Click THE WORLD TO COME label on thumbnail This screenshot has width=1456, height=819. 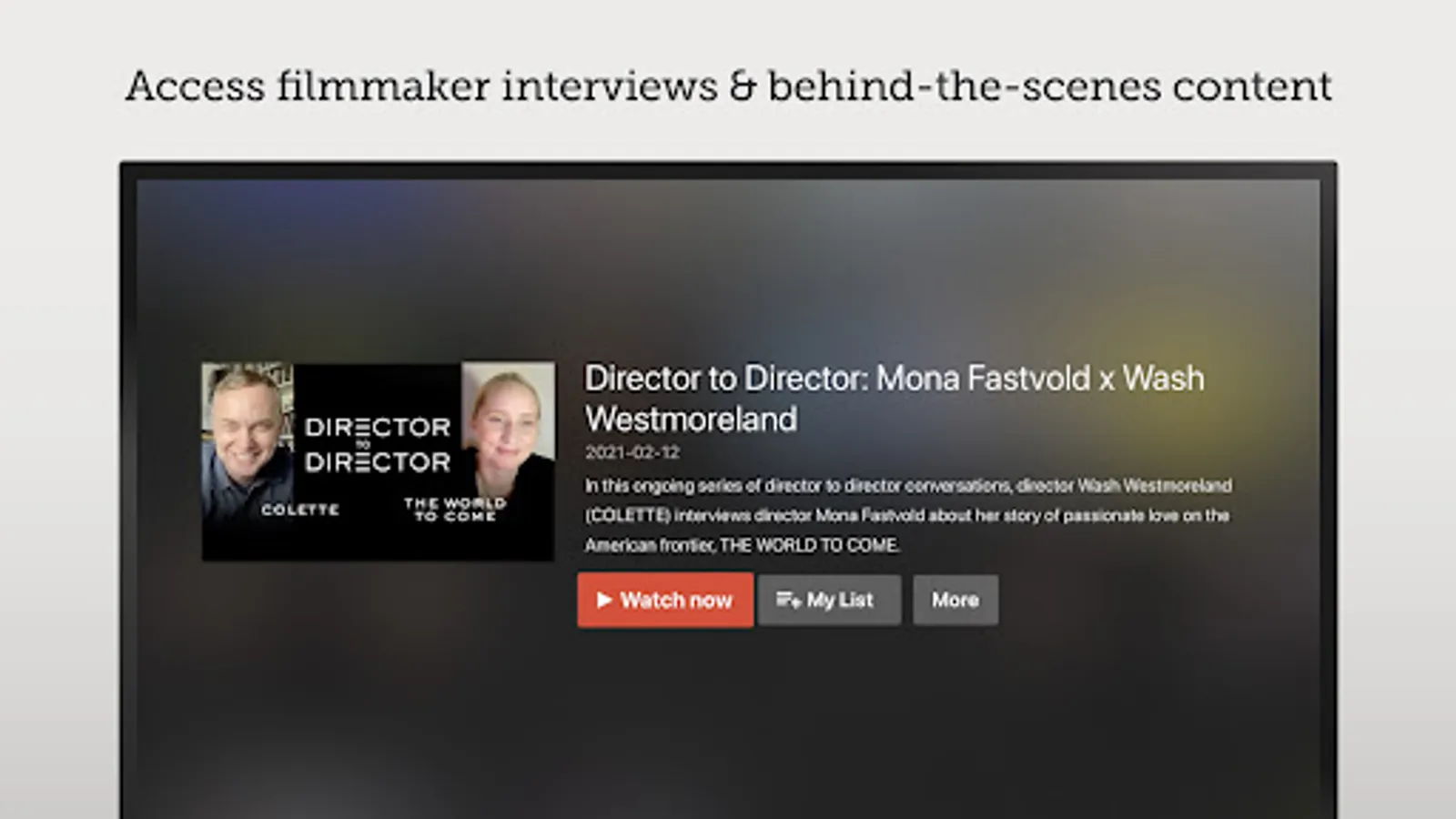click(x=454, y=510)
